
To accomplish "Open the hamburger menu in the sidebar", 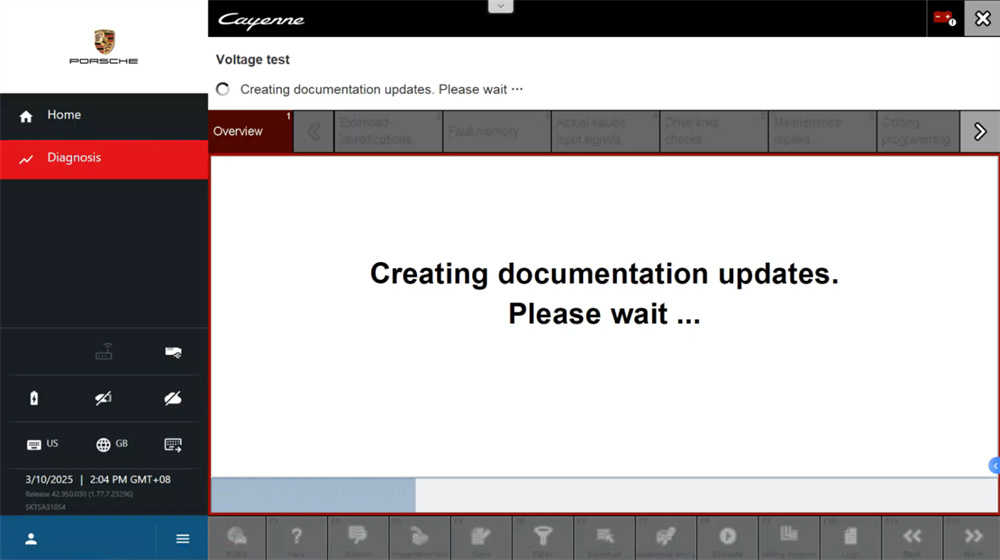I will tap(182, 539).
